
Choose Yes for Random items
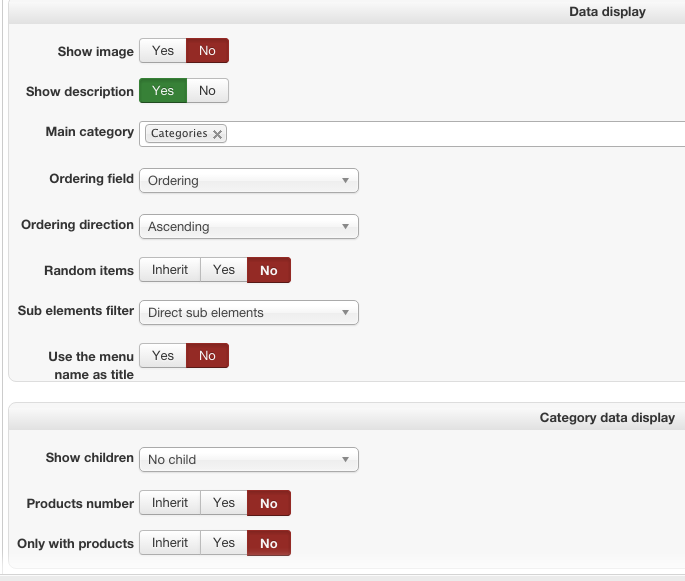click(x=224, y=270)
